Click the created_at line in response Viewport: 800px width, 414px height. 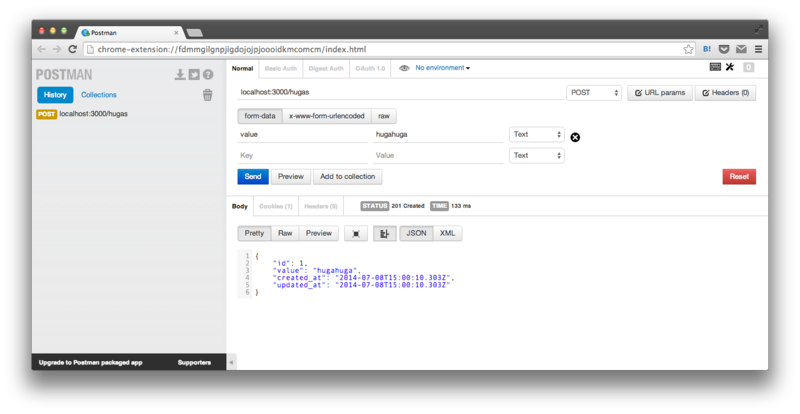tap(363, 278)
